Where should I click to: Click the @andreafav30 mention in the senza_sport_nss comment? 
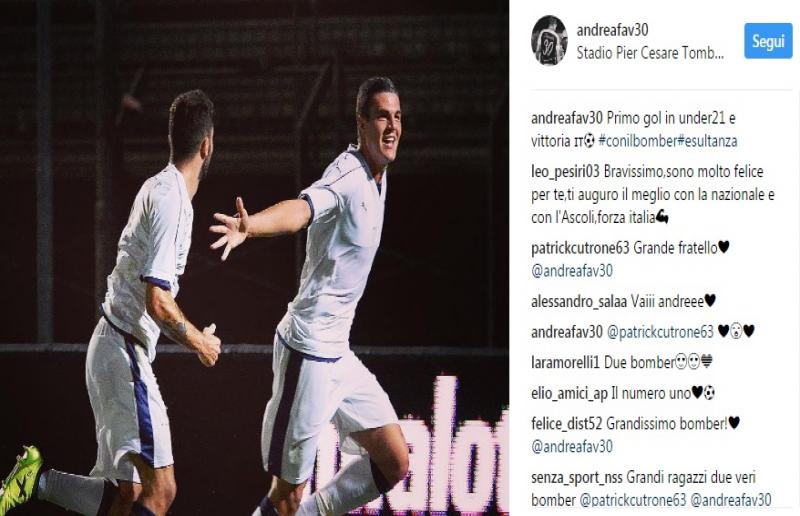click(x=731, y=500)
